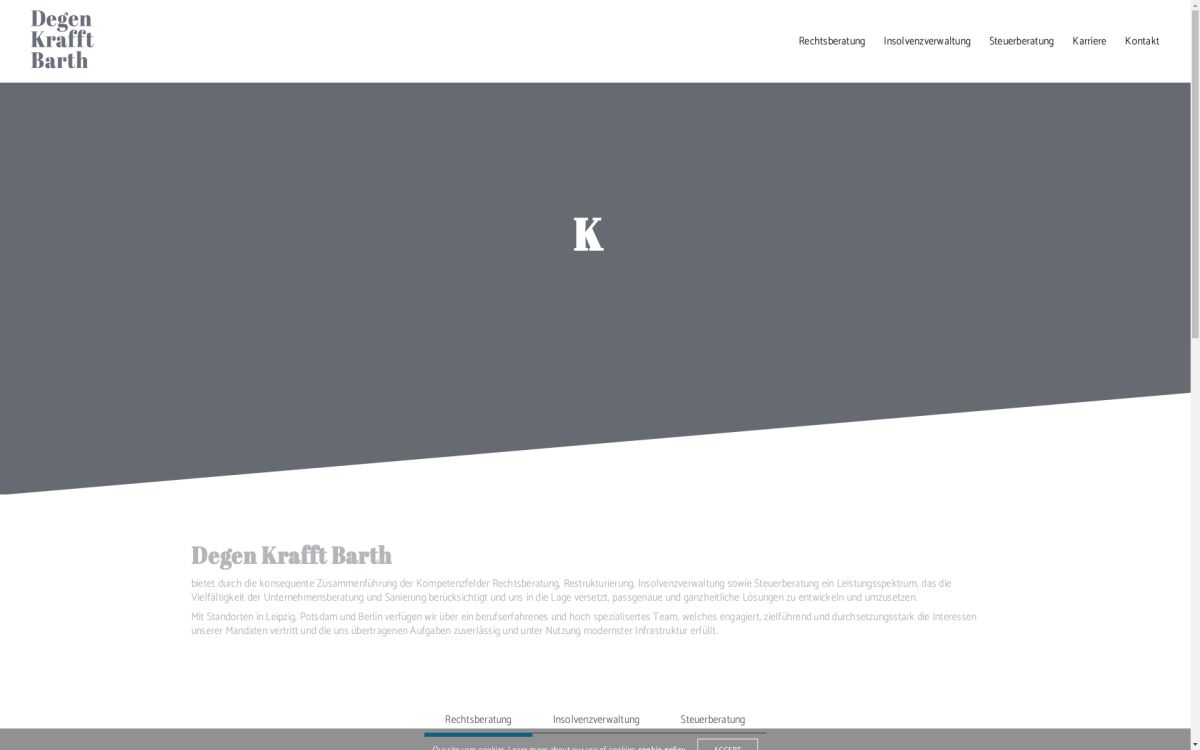Click the Degen Krafft Barth content heading
This screenshot has width=1200, height=750.
pos(291,555)
